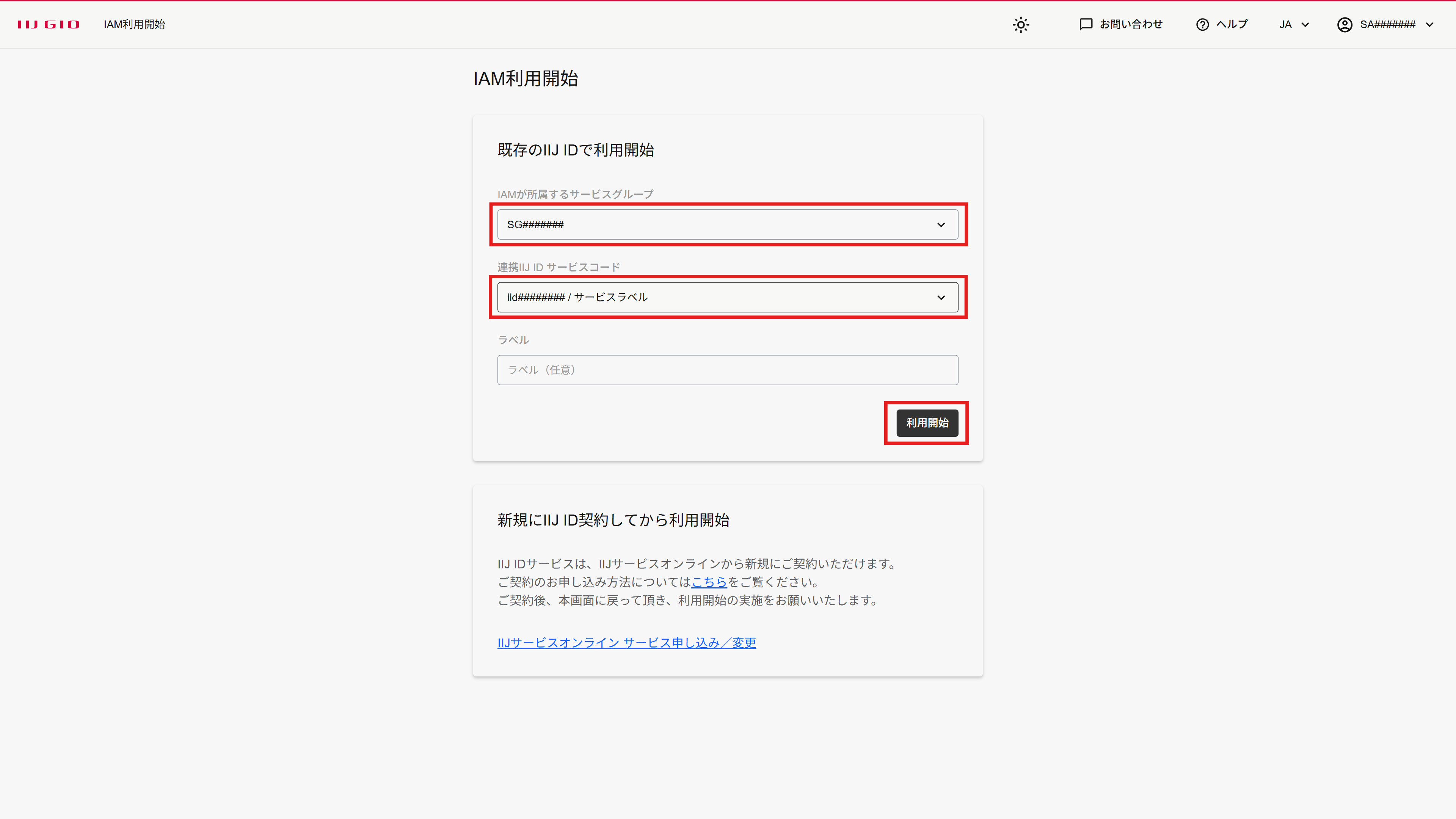Expand the SA######## account menu chevron
The width and height of the screenshot is (1456, 819).
click(x=1429, y=25)
